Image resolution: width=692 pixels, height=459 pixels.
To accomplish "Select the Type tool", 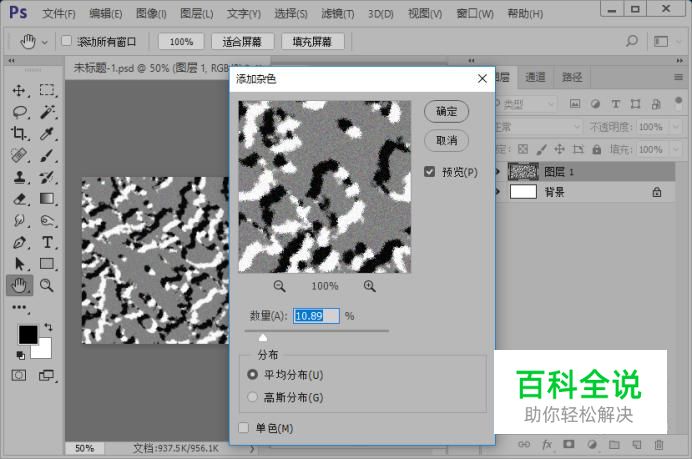I will (x=47, y=242).
